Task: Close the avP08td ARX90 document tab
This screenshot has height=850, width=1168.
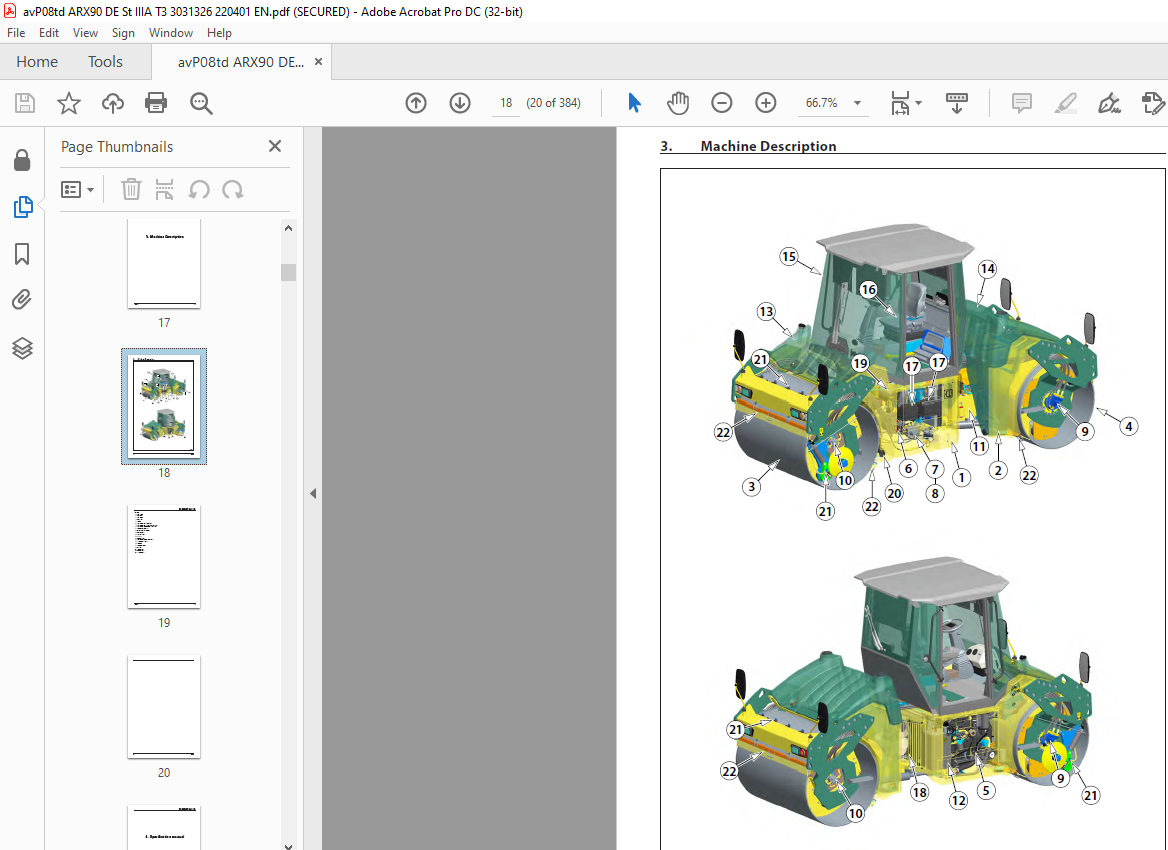Action: click(318, 62)
